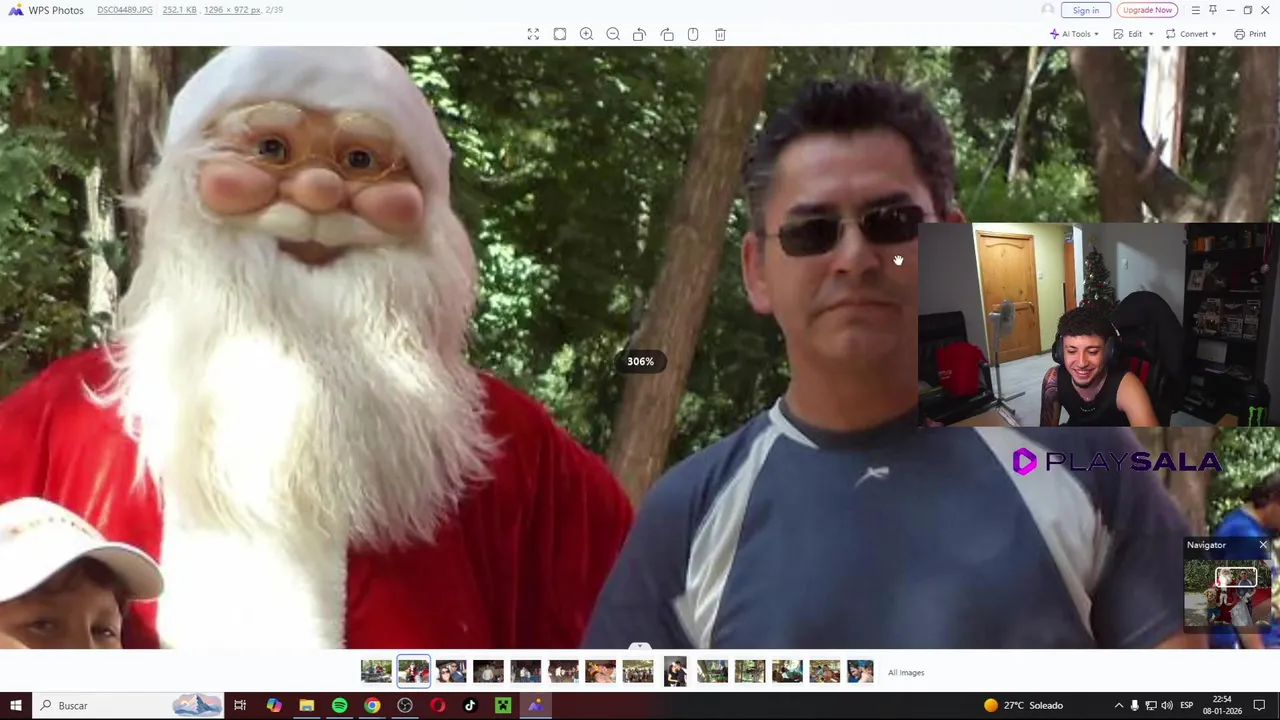The width and height of the screenshot is (1280, 720).
Task: Zoom in on the photo
Action: point(586,34)
